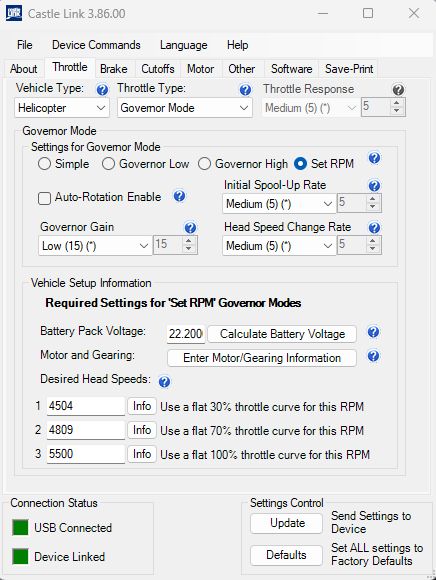
Task: Click the help icon beside Throttle Type
Action: click(245, 90)
